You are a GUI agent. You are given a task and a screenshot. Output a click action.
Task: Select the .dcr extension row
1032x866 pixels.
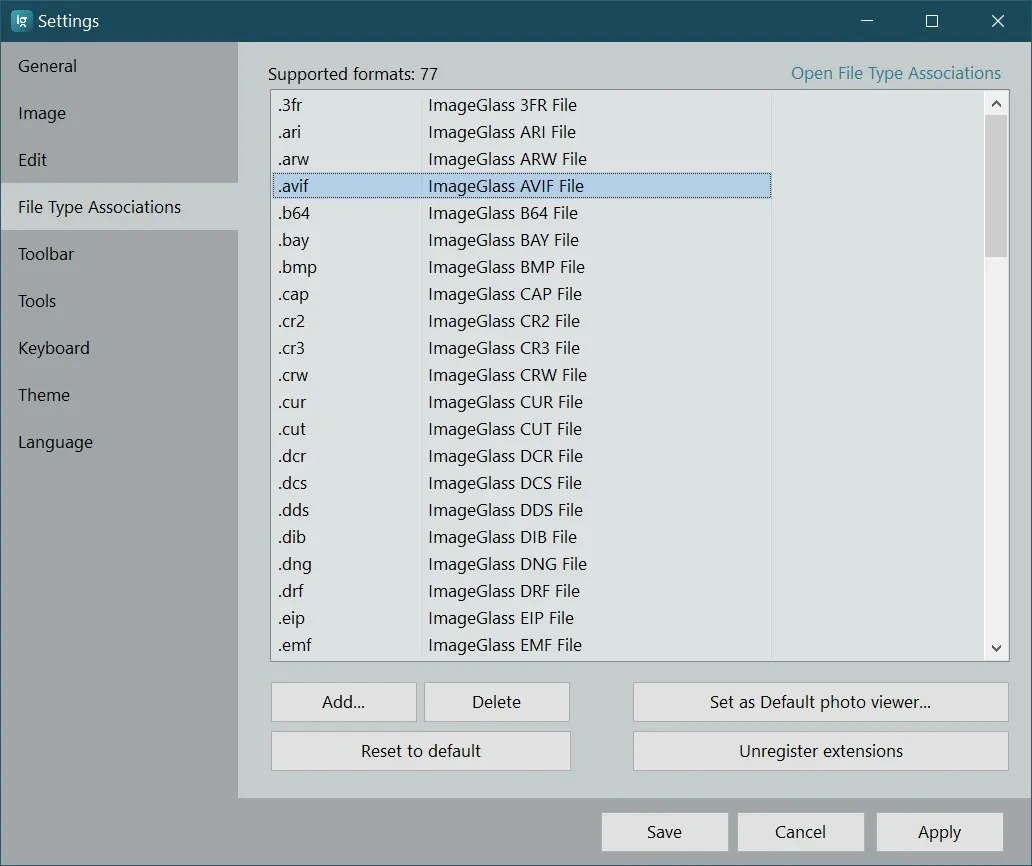click(x=521, y=456)
